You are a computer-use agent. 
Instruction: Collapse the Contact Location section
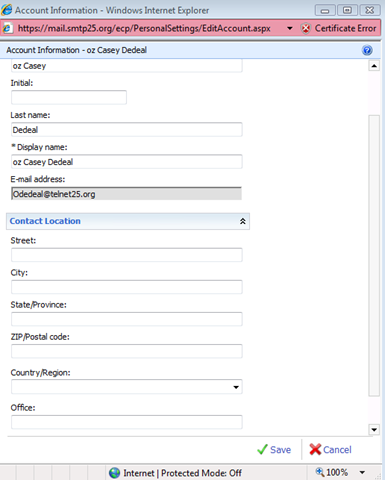pos(243,221)
